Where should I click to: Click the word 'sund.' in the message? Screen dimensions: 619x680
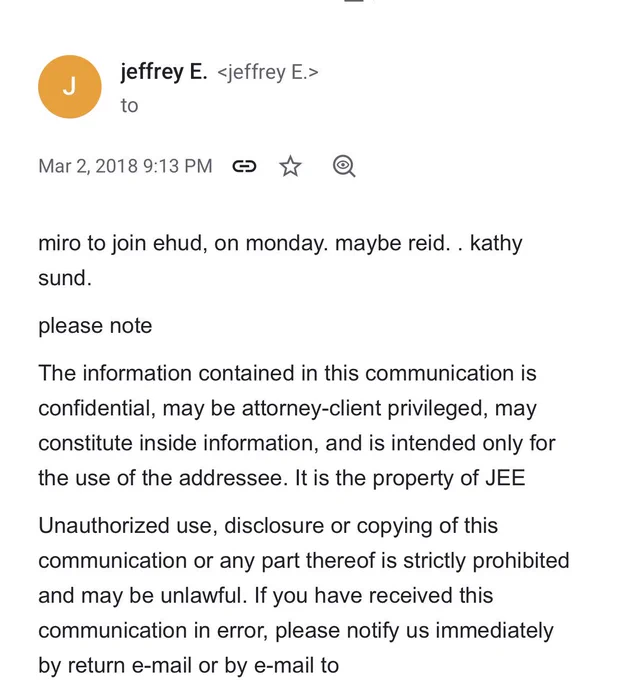[x=65, y=278]
